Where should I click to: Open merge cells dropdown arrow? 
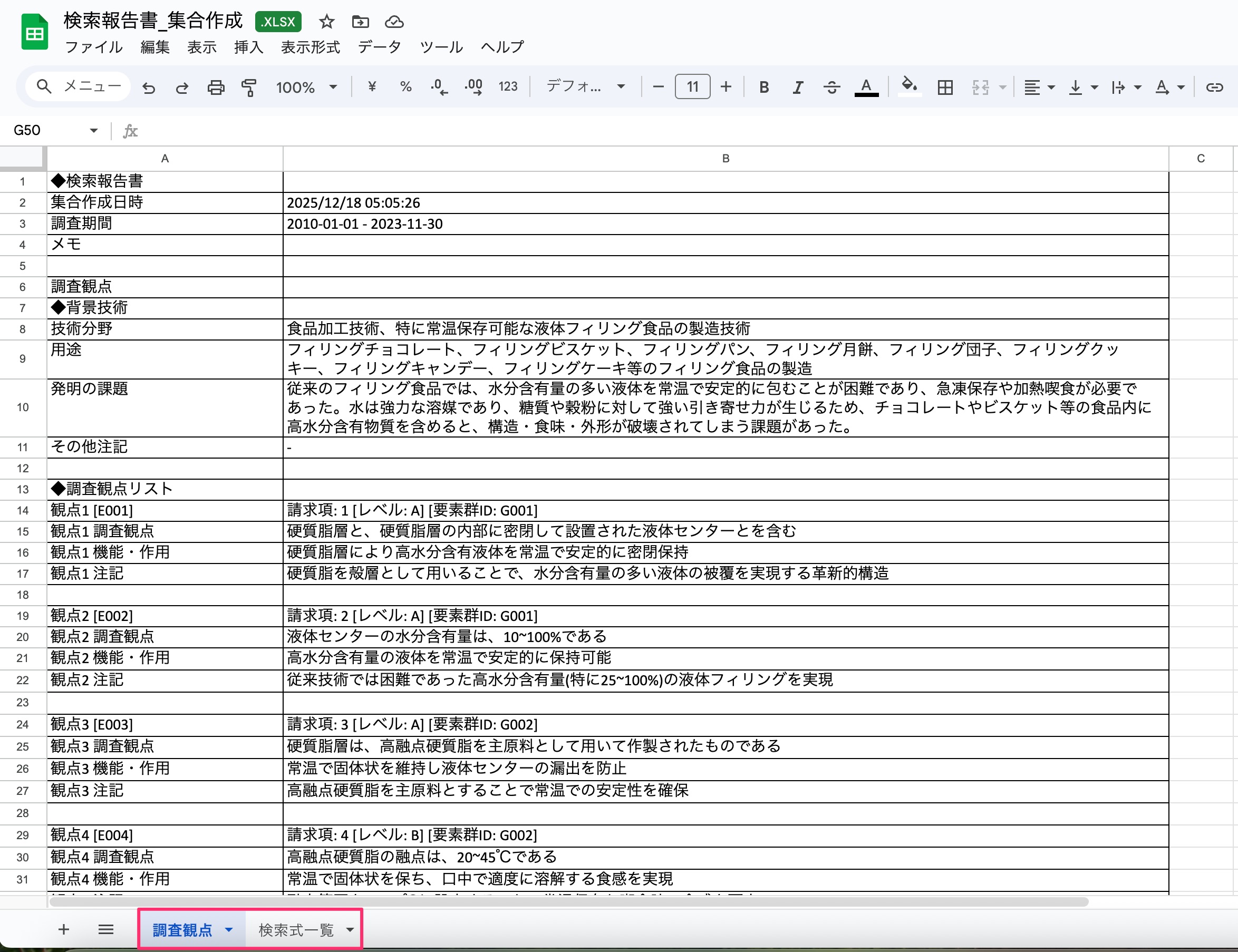point(1002,88)
